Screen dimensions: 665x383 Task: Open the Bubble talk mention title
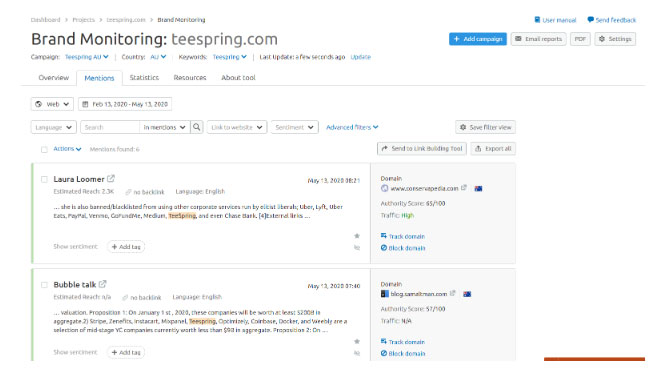tap(75, 285)
